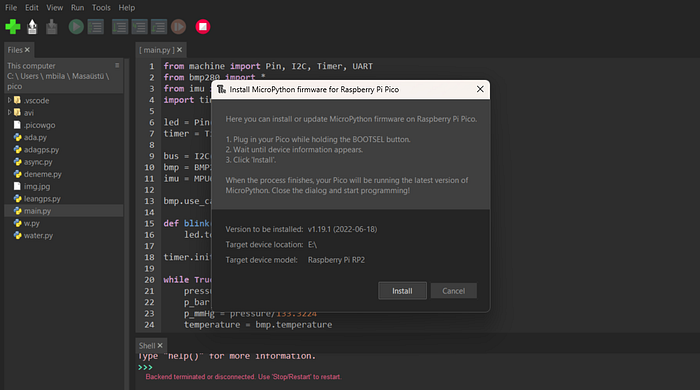Click the Open file toolbar icon

pos(32,27)
